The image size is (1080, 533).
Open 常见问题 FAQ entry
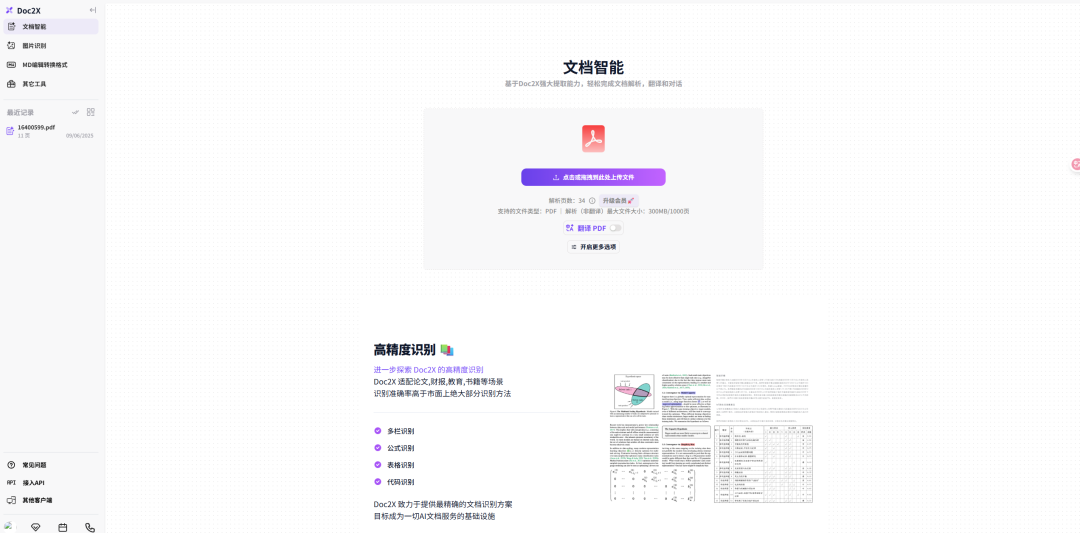pos(51,465)
